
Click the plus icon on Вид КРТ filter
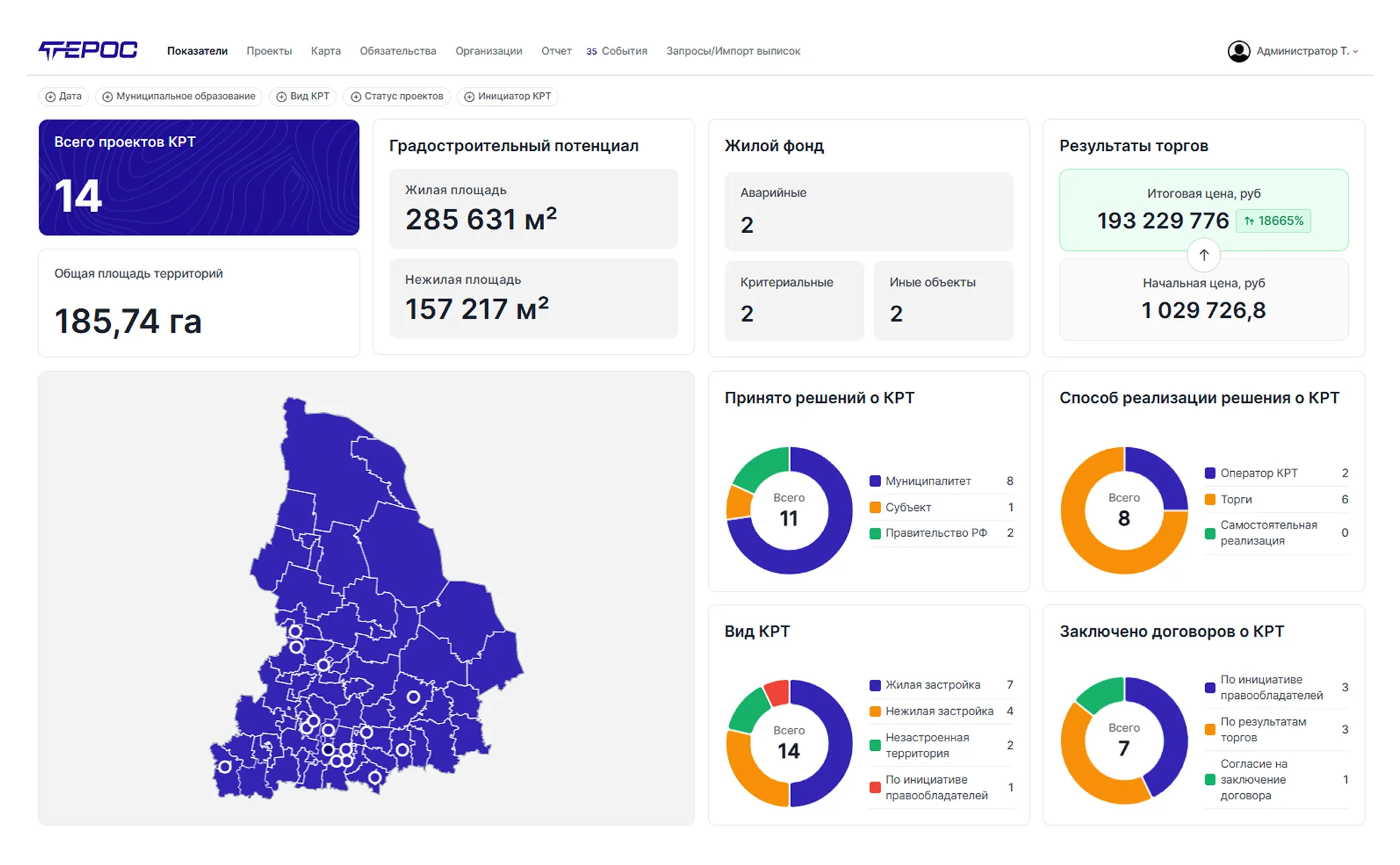coord(281,96)
